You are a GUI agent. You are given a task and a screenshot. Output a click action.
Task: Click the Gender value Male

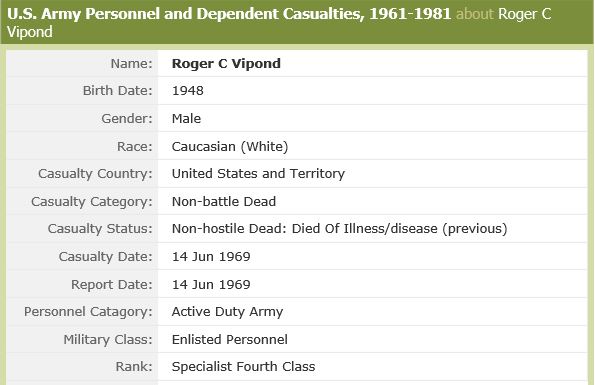186,118
